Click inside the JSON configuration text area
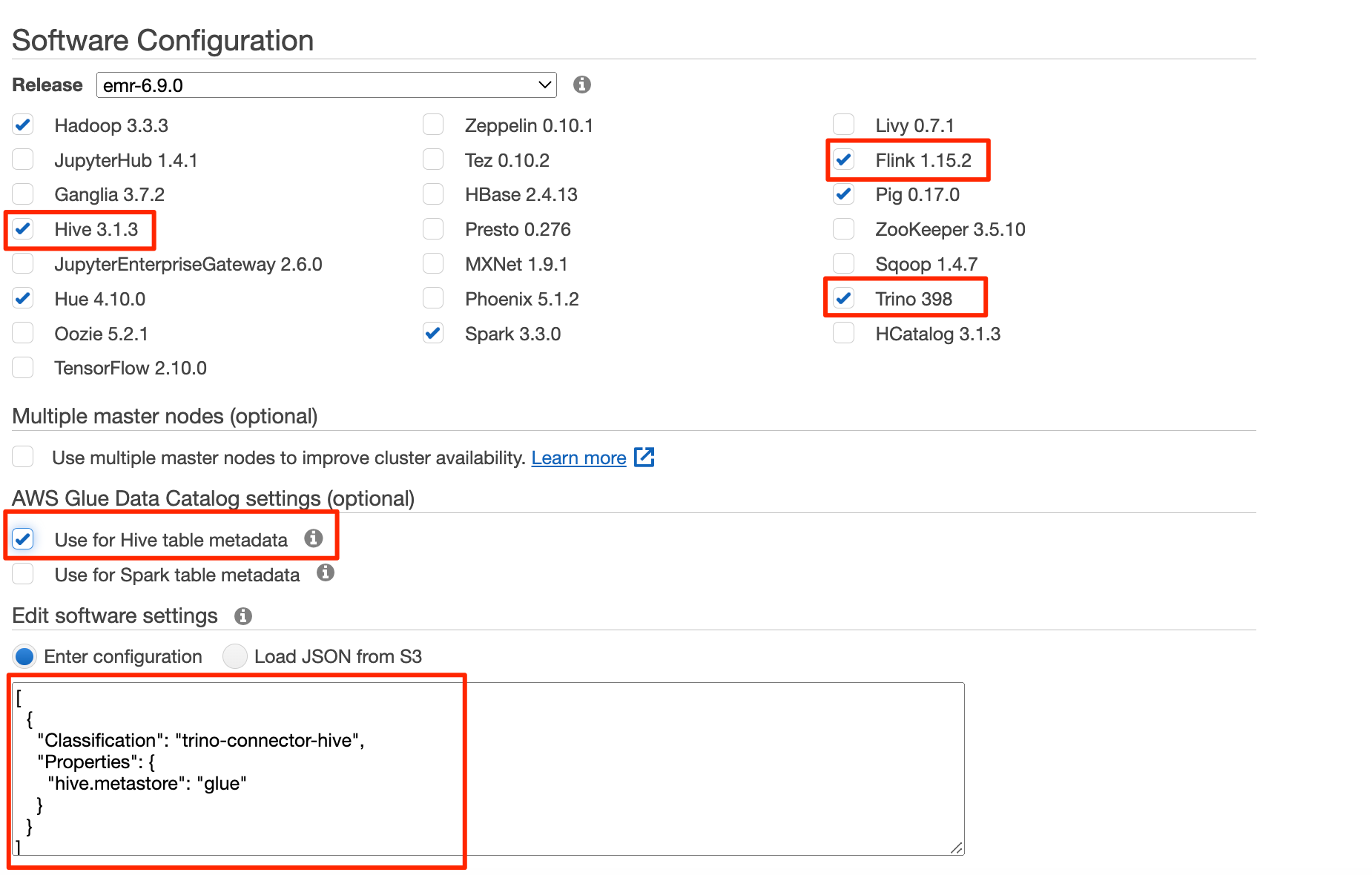Screen dimensions: 1372x875 pos(488,769)
